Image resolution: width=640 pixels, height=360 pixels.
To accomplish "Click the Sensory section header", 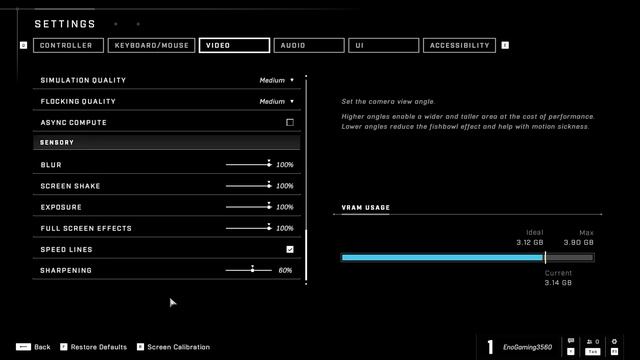I will click(x=167, y=142).
